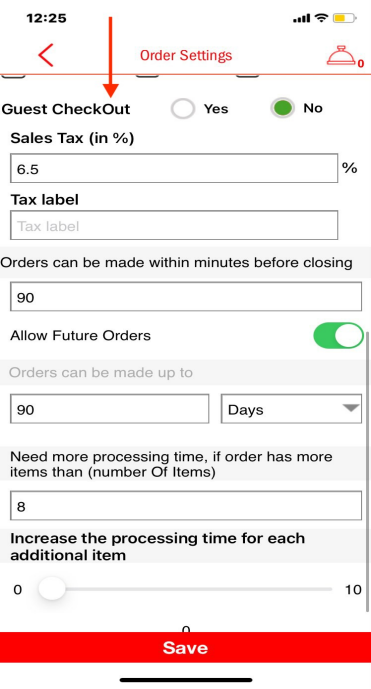Tap the Order Settings title
The image size is (371, 689).
[186, 55]
